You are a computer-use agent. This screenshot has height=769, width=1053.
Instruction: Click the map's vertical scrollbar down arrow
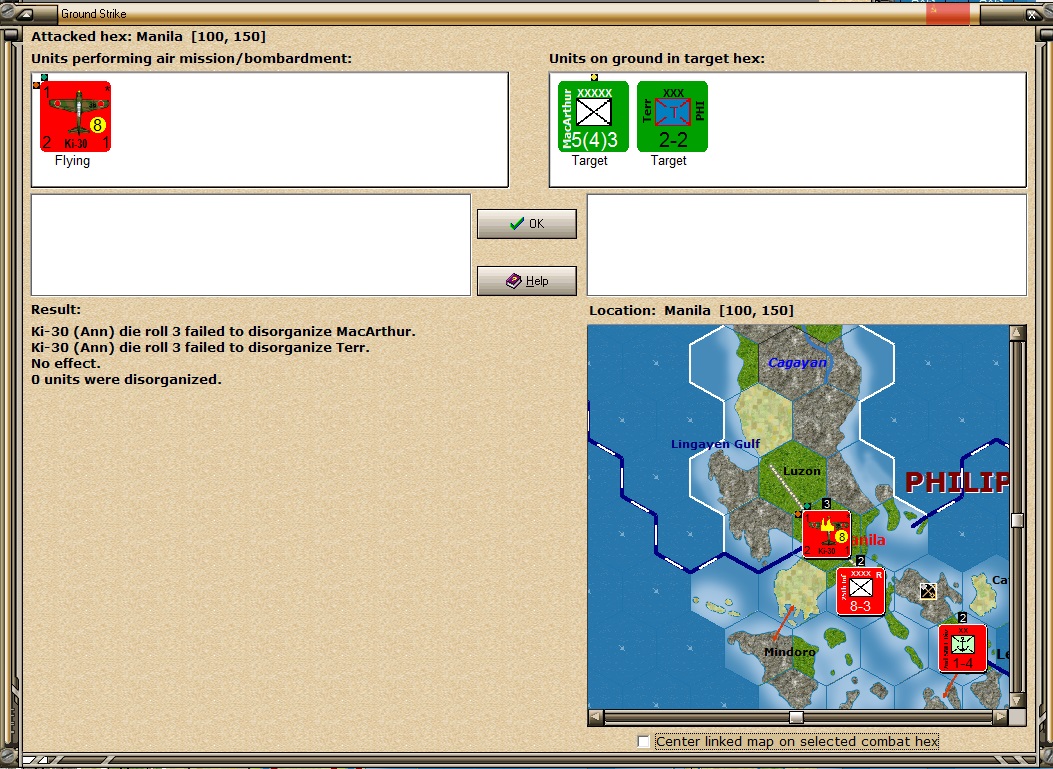1017,701
